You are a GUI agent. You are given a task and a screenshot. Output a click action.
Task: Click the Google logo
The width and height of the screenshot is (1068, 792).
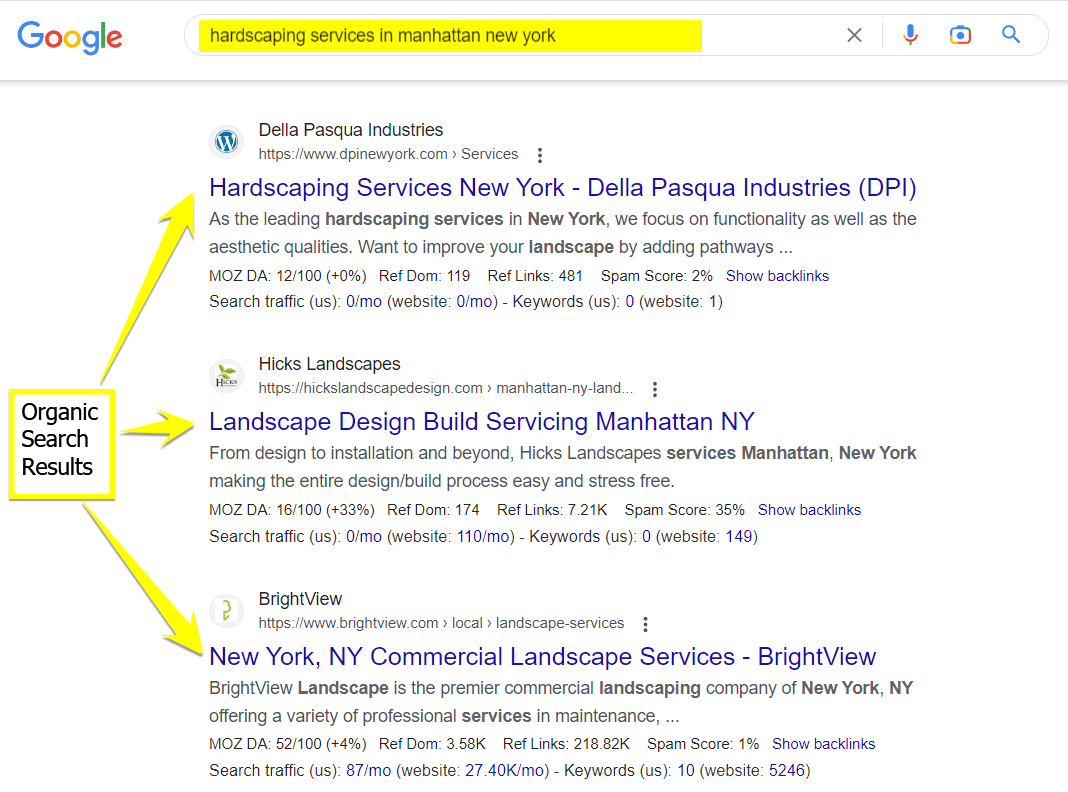[70, 37]
